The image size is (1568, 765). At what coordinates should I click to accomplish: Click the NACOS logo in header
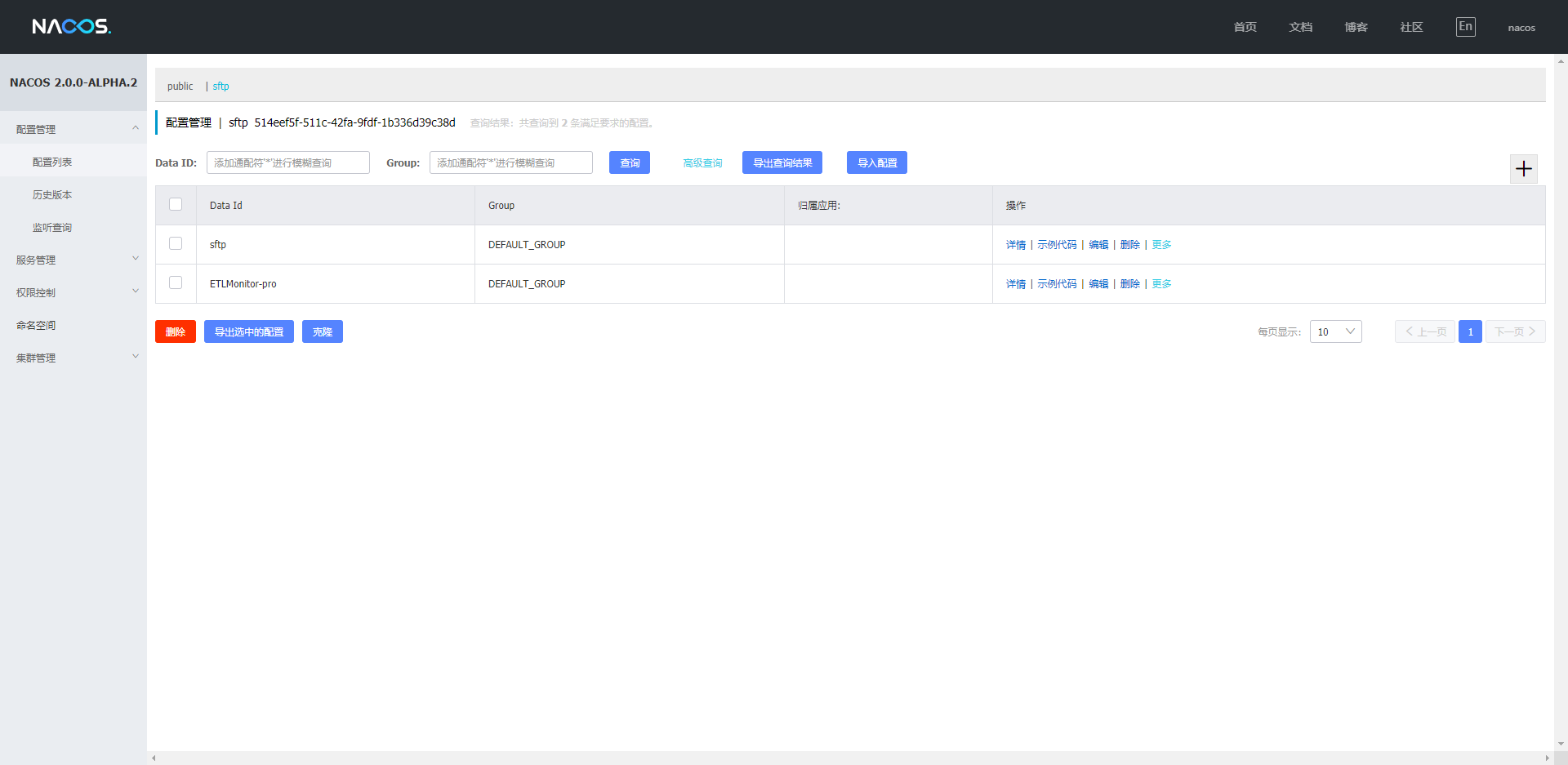(x=71, y=27)
